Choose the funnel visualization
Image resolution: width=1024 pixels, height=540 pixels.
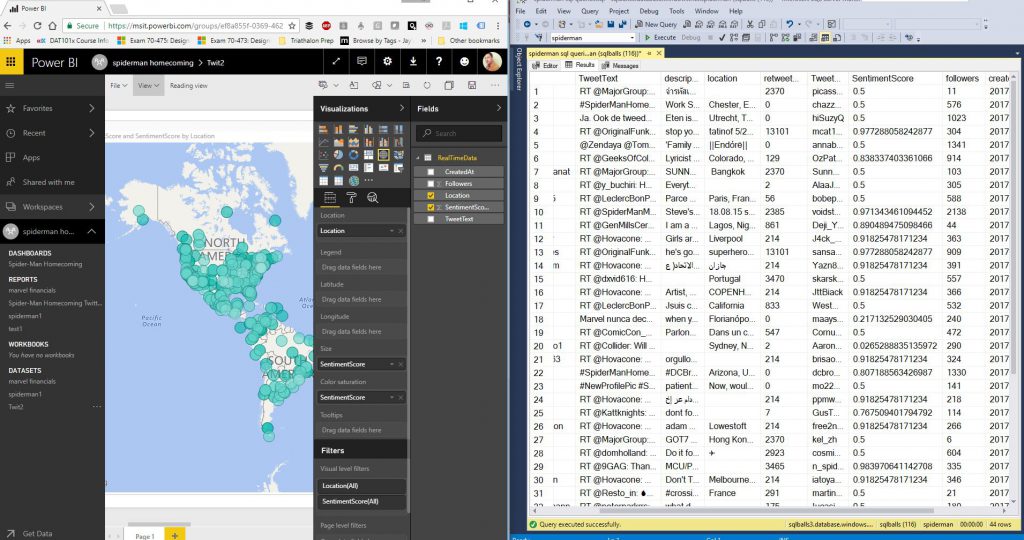pyautogui.click(x=323, y=168)
